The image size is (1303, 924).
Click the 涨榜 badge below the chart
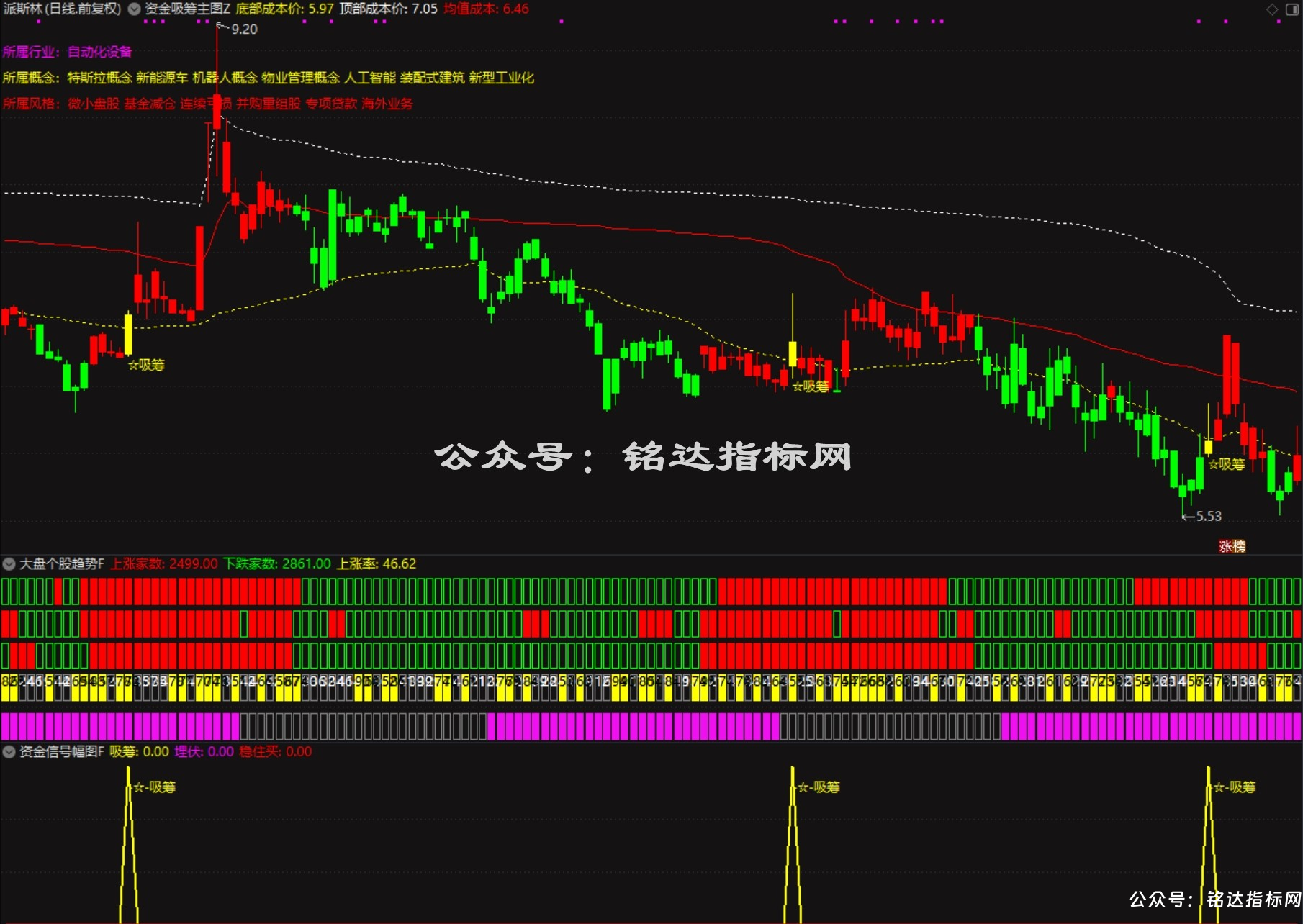(1232, 546)
